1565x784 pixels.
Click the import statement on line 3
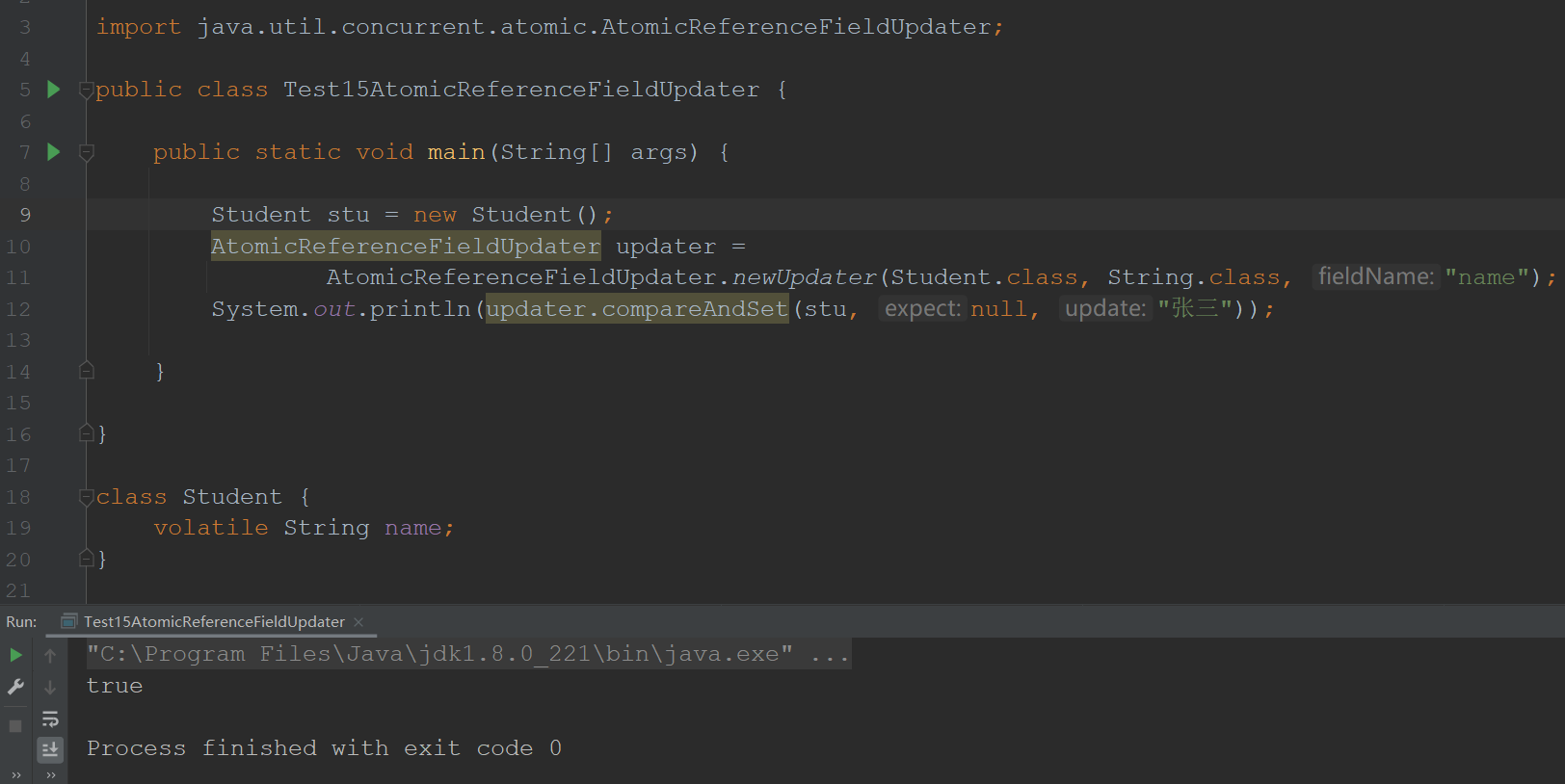tap(549, 27)
